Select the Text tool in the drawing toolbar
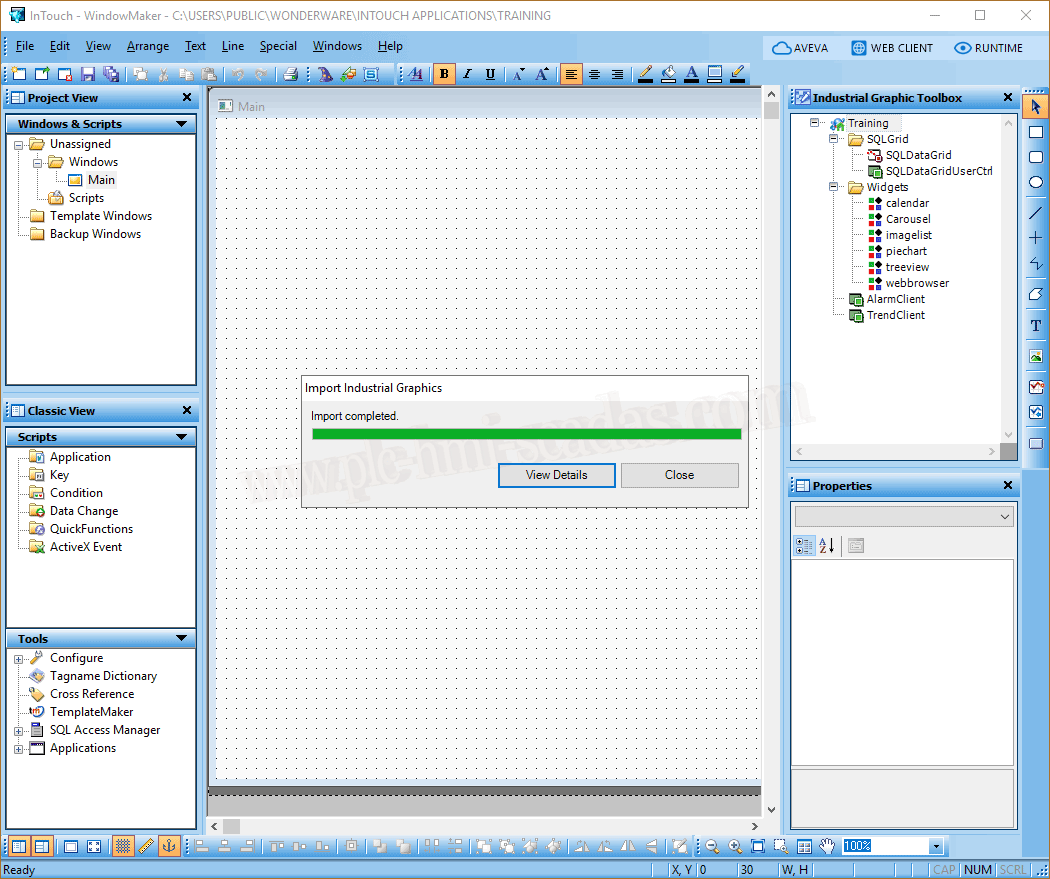Viewport: 1050px width, 879px height. [1036, 326]
